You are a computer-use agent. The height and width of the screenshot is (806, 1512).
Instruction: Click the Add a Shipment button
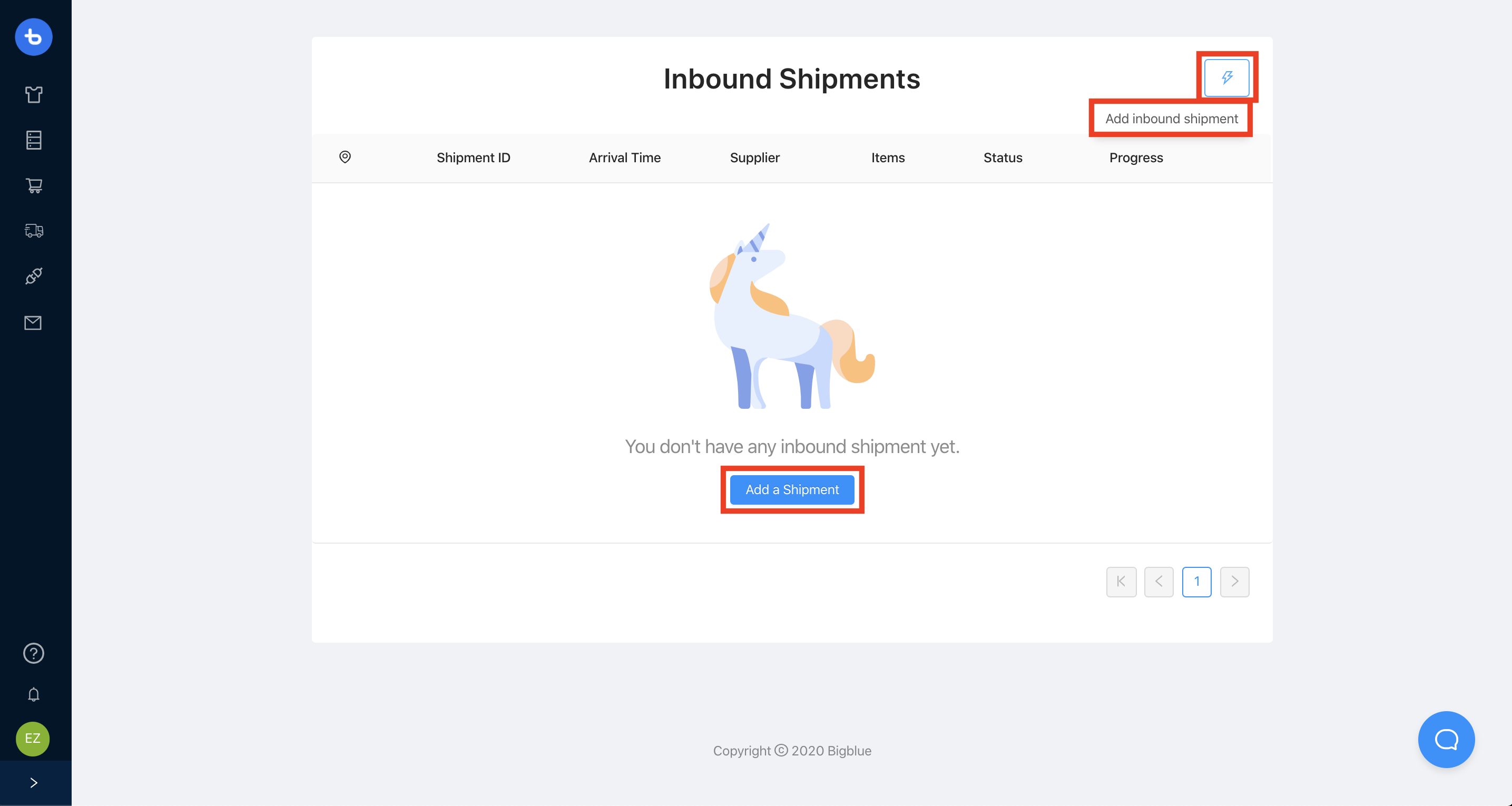[792, 489]
